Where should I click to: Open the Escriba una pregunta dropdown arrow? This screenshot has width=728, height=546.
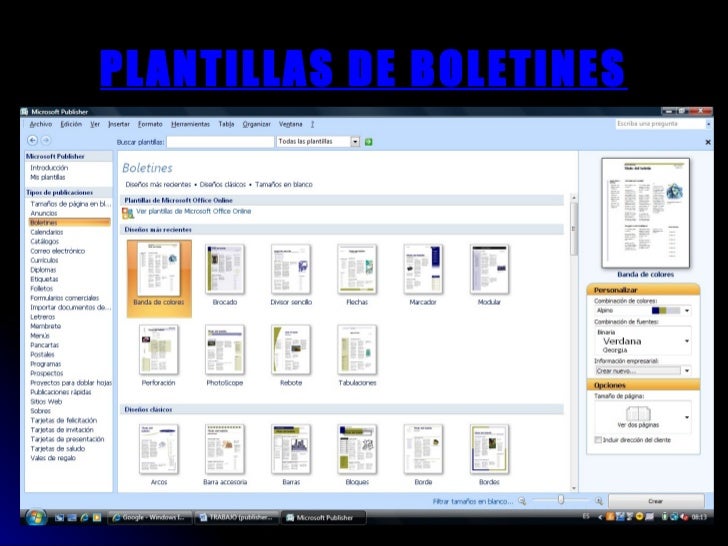[x=708, y=124]
